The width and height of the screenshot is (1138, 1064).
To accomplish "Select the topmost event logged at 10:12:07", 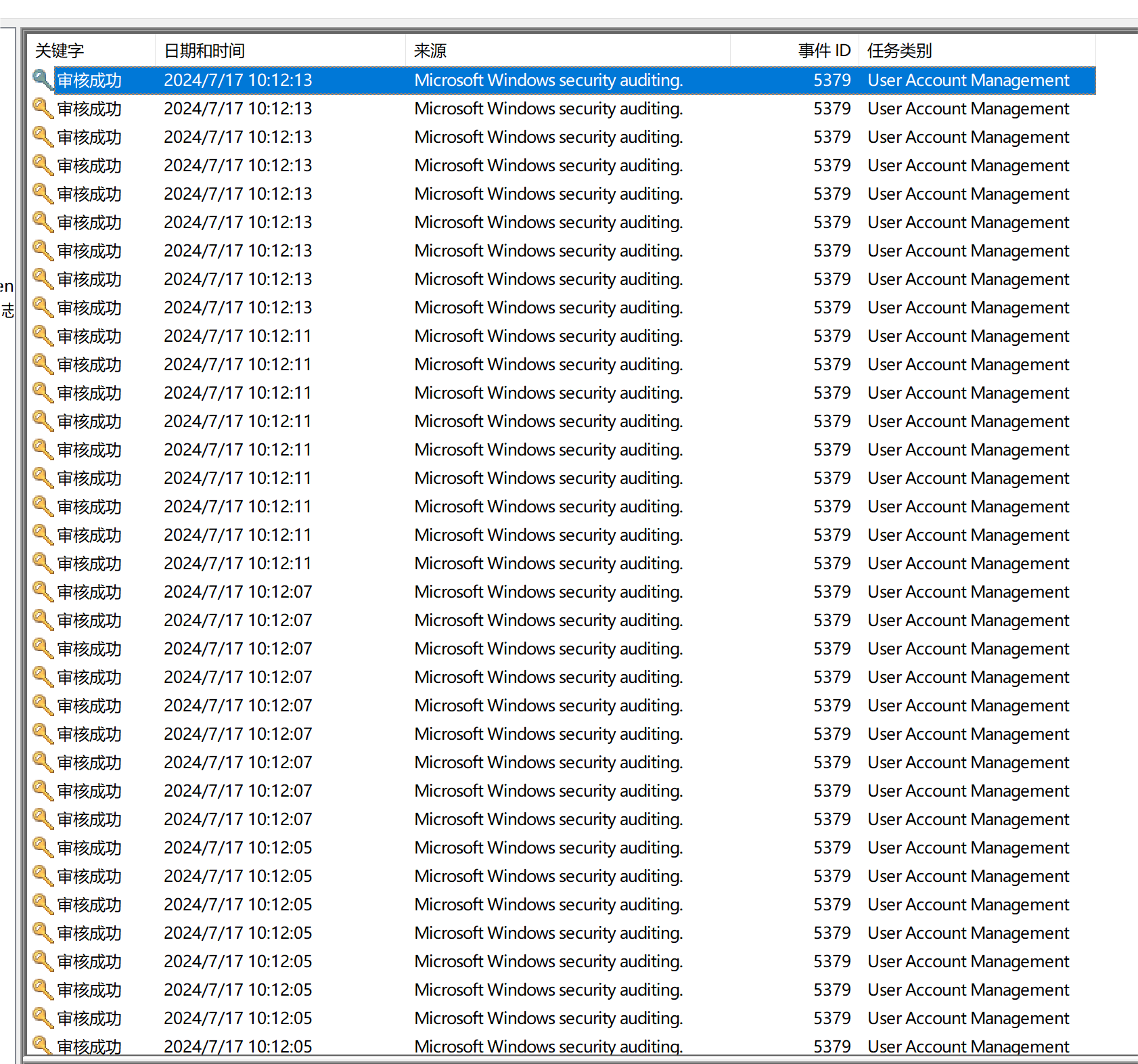I will 562,592.
